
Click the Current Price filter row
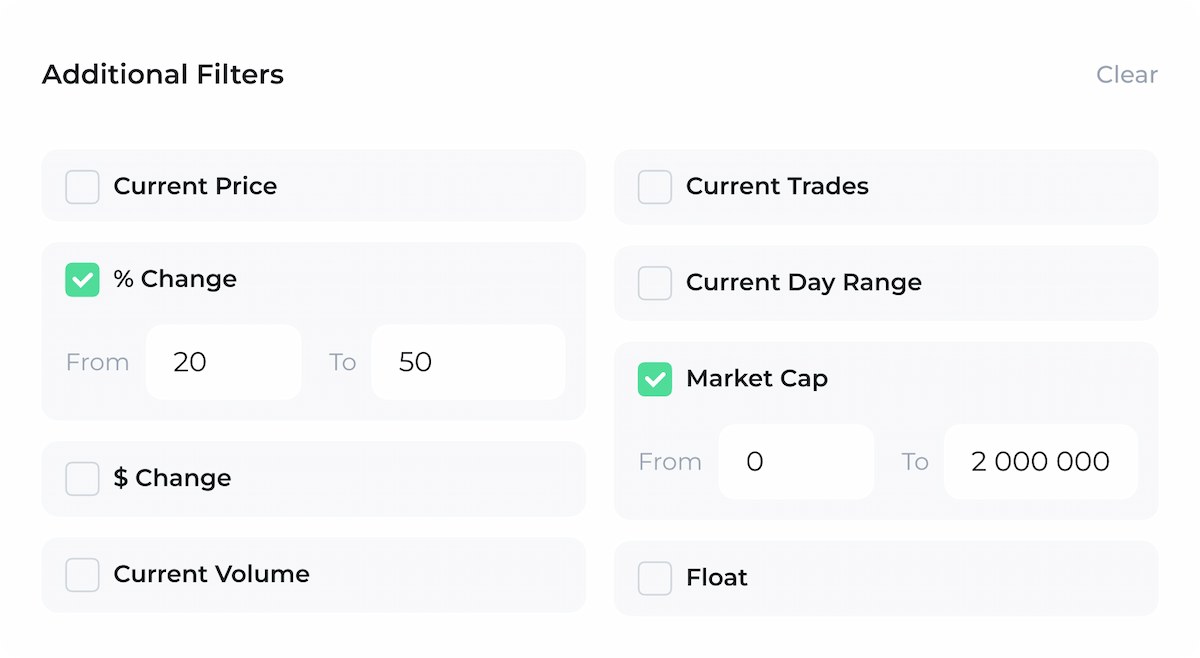[313, 186]
